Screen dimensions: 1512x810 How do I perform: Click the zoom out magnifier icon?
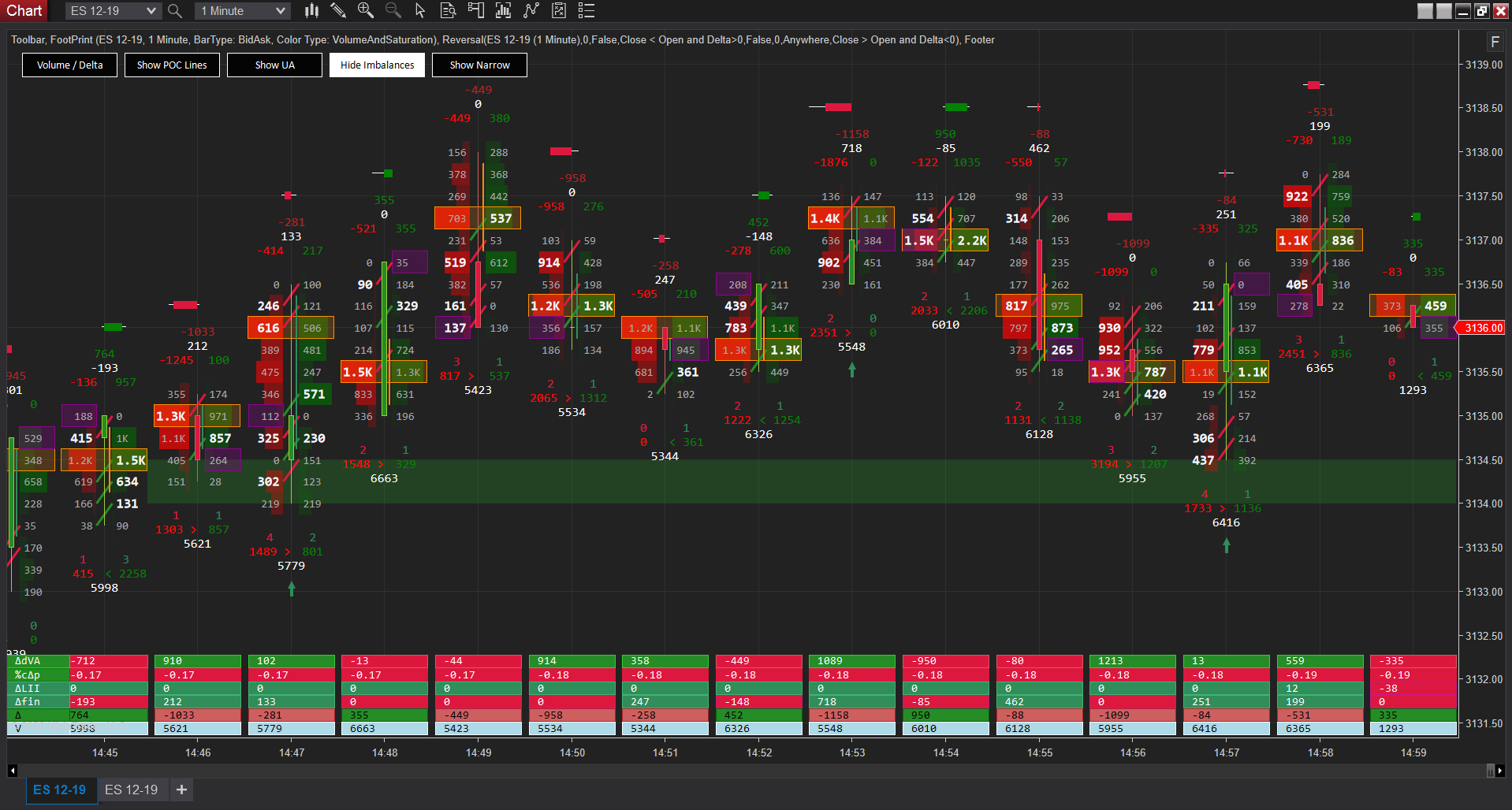[393, 10]
